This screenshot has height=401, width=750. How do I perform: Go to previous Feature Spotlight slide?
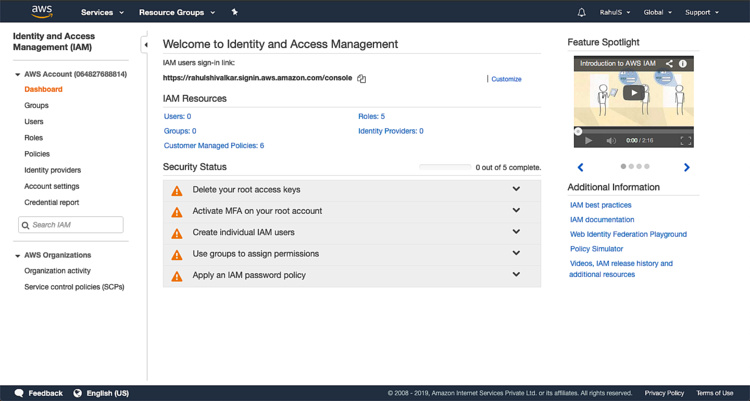[x=580, y=167]
